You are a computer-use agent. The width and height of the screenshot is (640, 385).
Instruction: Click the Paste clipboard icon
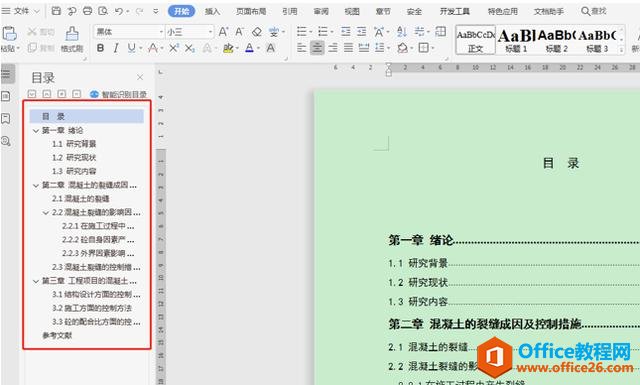coord(9,33)
